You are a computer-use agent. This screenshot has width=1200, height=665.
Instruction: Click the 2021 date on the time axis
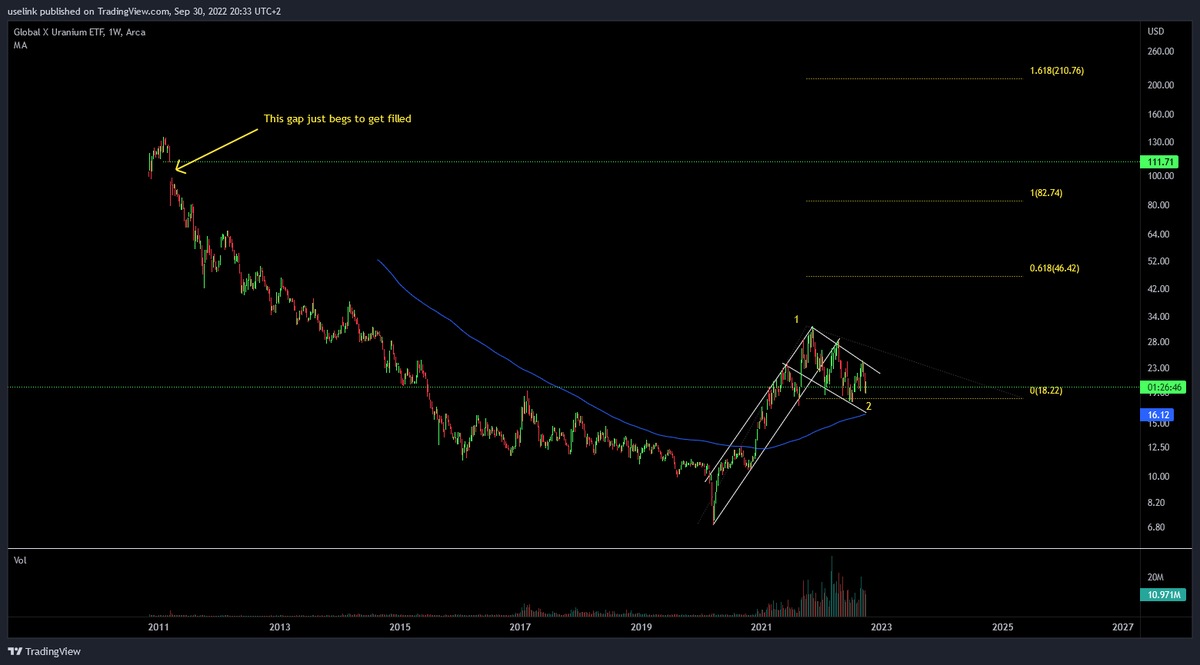tap(761, 627)
